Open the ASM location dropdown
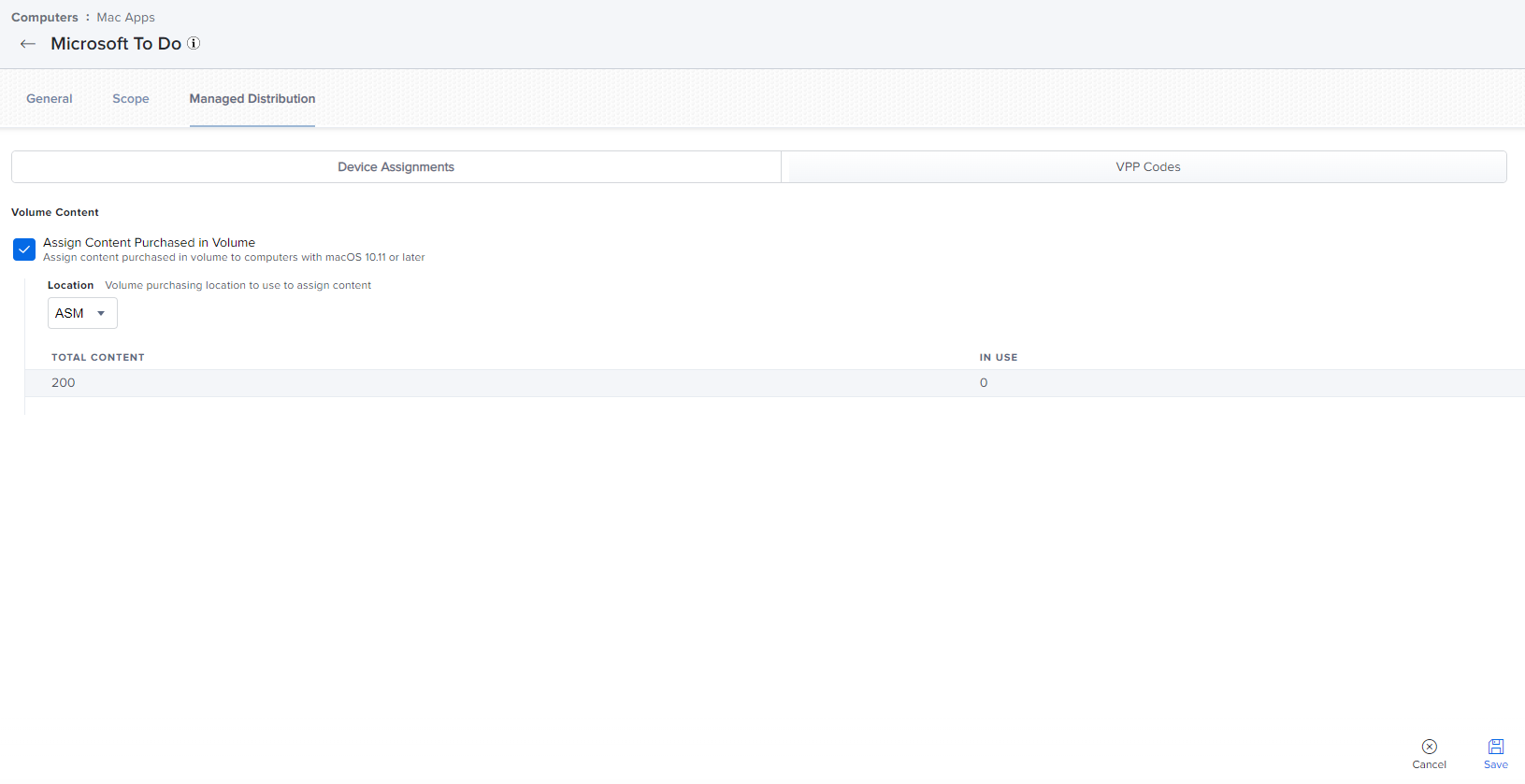This screenshot has height=784, width=1525. (82, 313)
